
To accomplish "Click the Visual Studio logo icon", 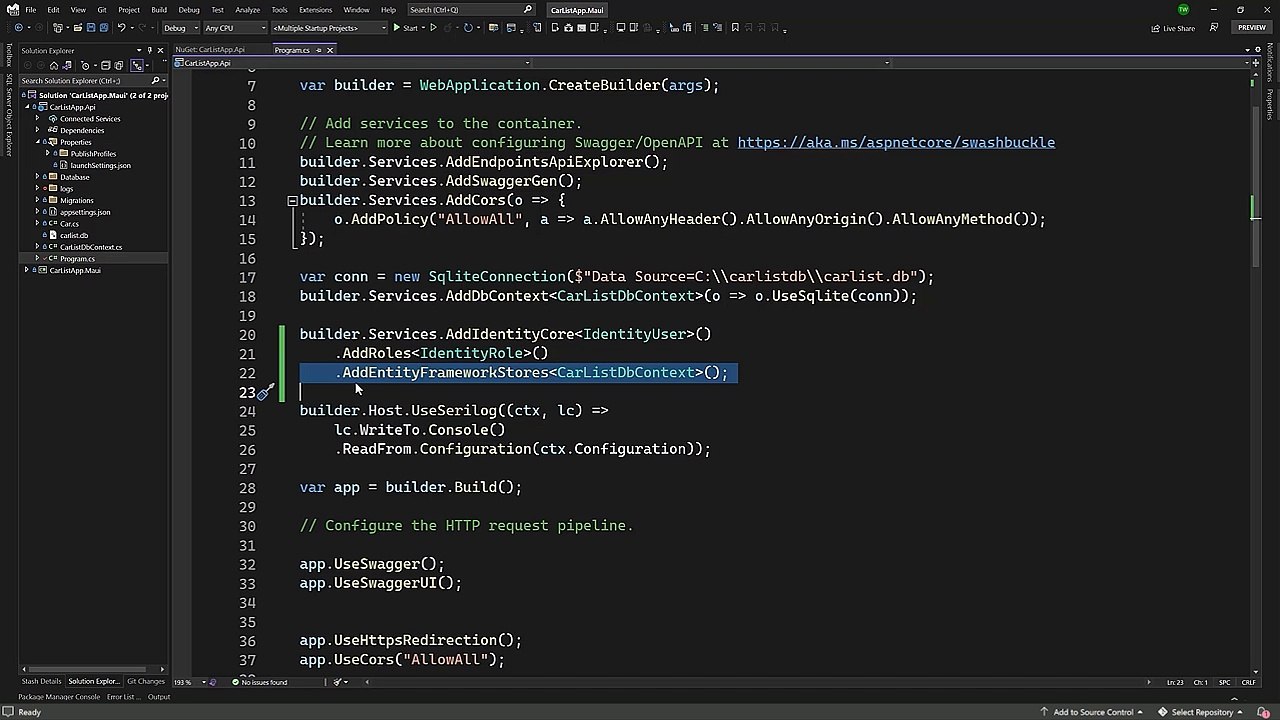I will tap(12, 10).
